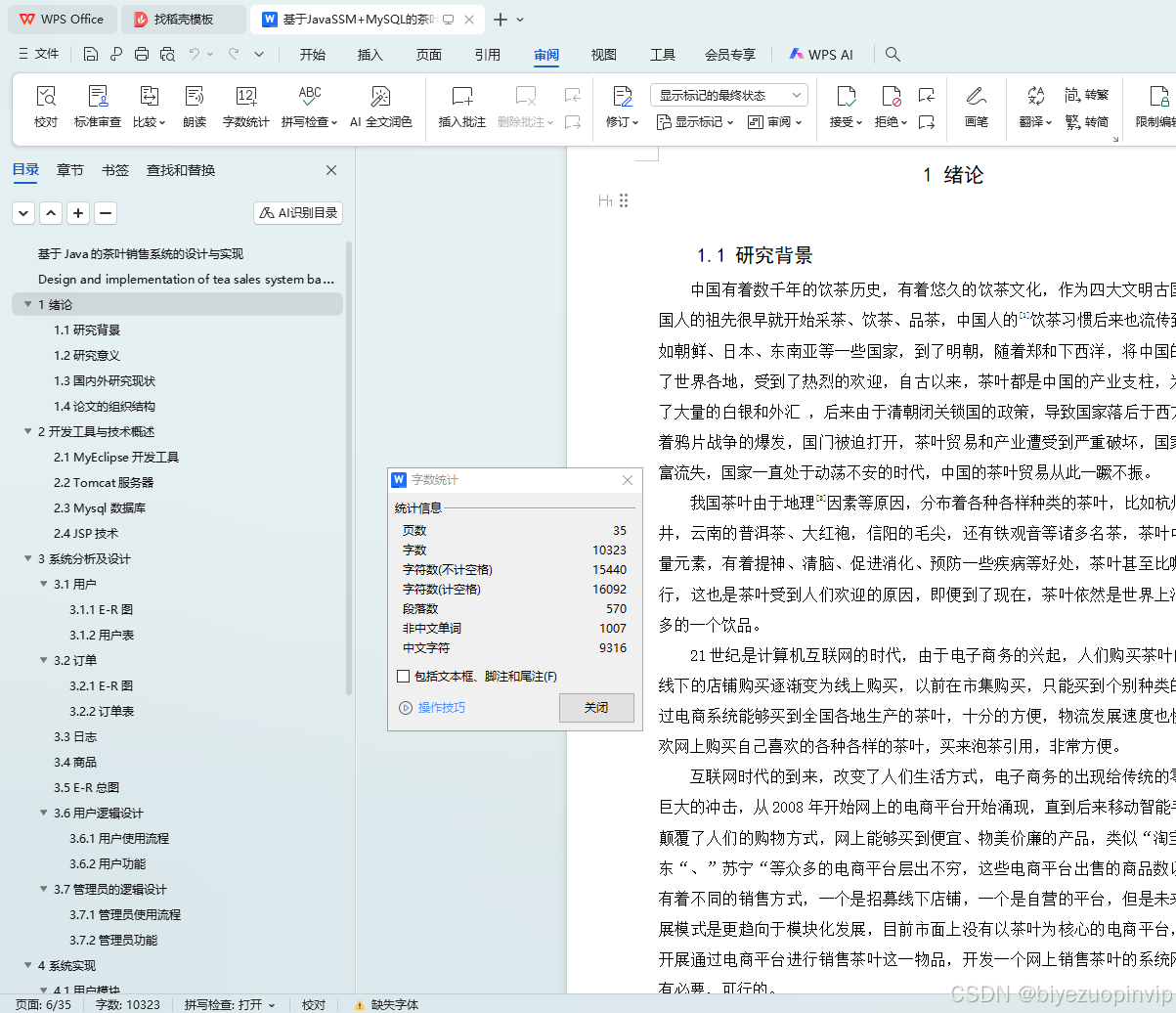This screenshot has width=1176, height=1013.
Task: Click the outline pane vertical scrollbar
Action: coord(350,469)
